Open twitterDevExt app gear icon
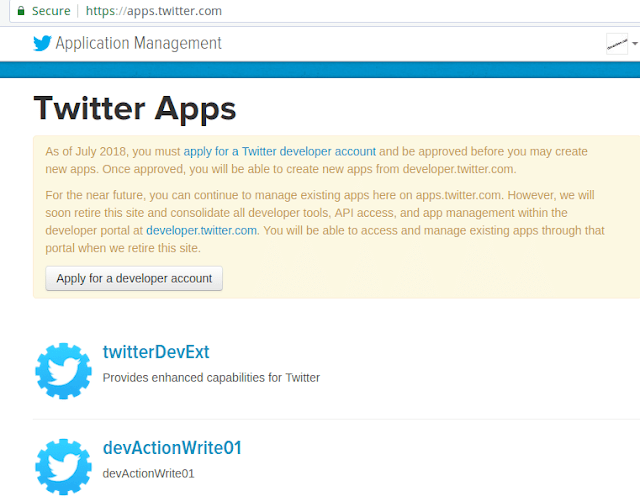Viewport: 640px width, 502px height. (x=64, y=371)
